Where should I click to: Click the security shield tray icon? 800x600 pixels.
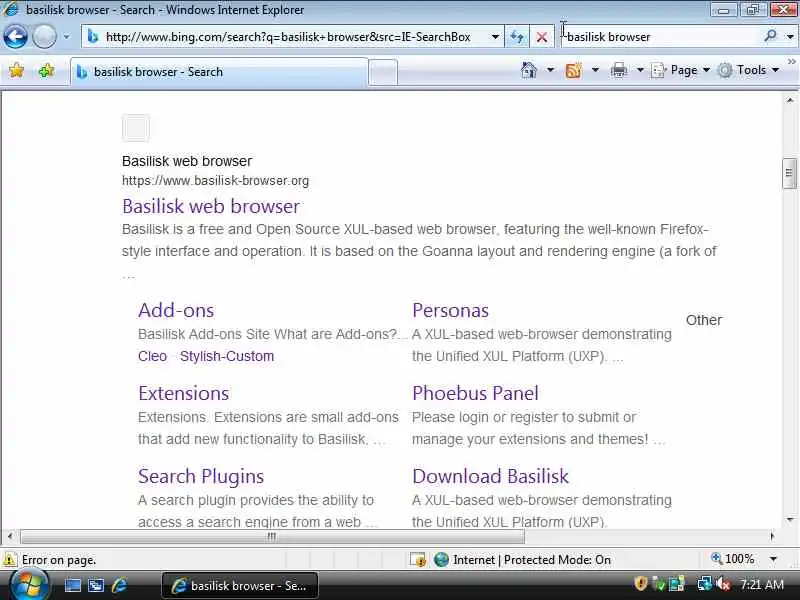[641, 583]
